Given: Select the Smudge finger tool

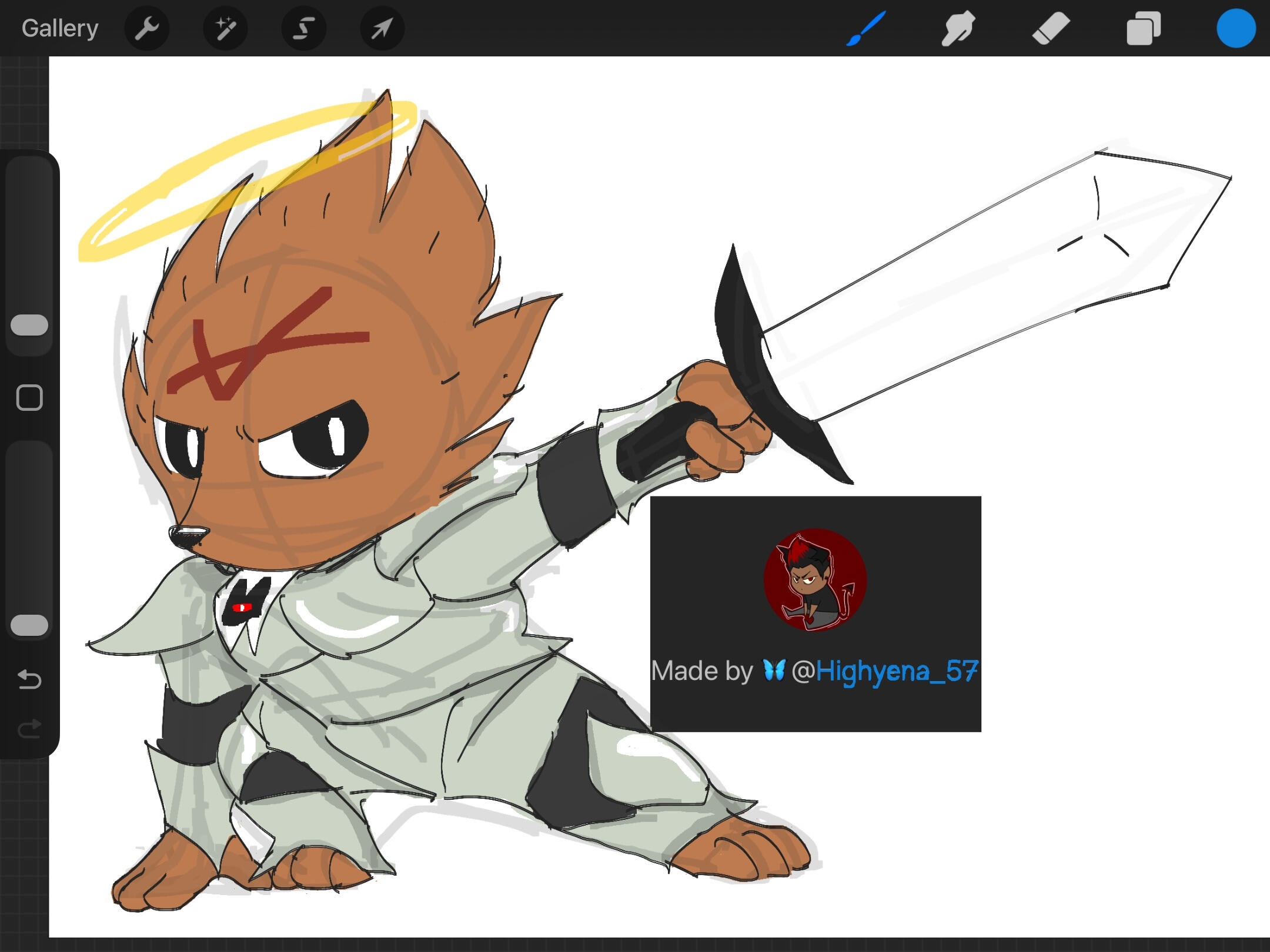Looking at the screenshot, I should [958, 28].
